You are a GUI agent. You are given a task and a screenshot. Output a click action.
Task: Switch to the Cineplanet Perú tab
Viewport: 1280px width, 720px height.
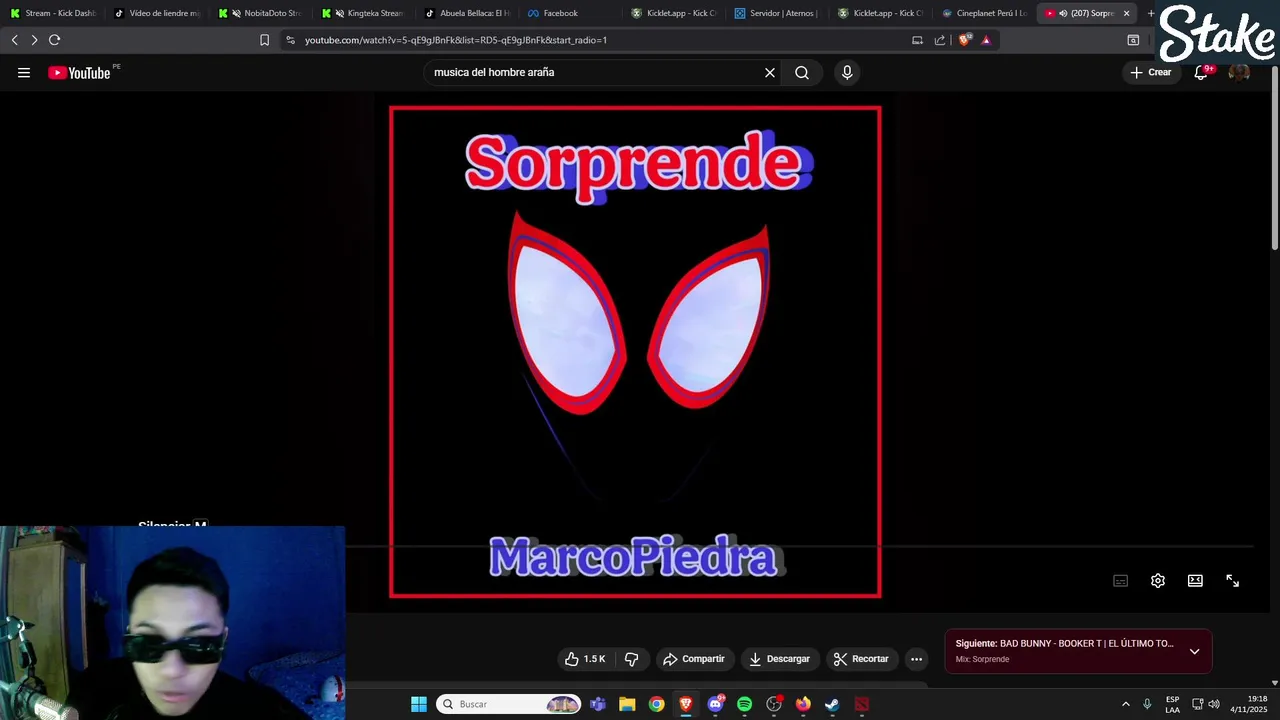point(987,13)
